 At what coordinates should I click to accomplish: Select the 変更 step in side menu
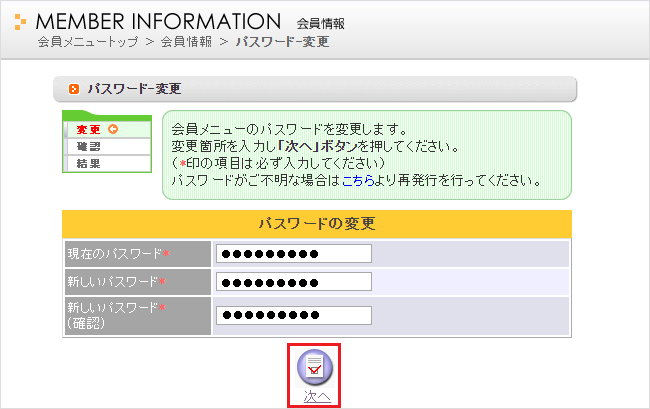pos(88,130)
